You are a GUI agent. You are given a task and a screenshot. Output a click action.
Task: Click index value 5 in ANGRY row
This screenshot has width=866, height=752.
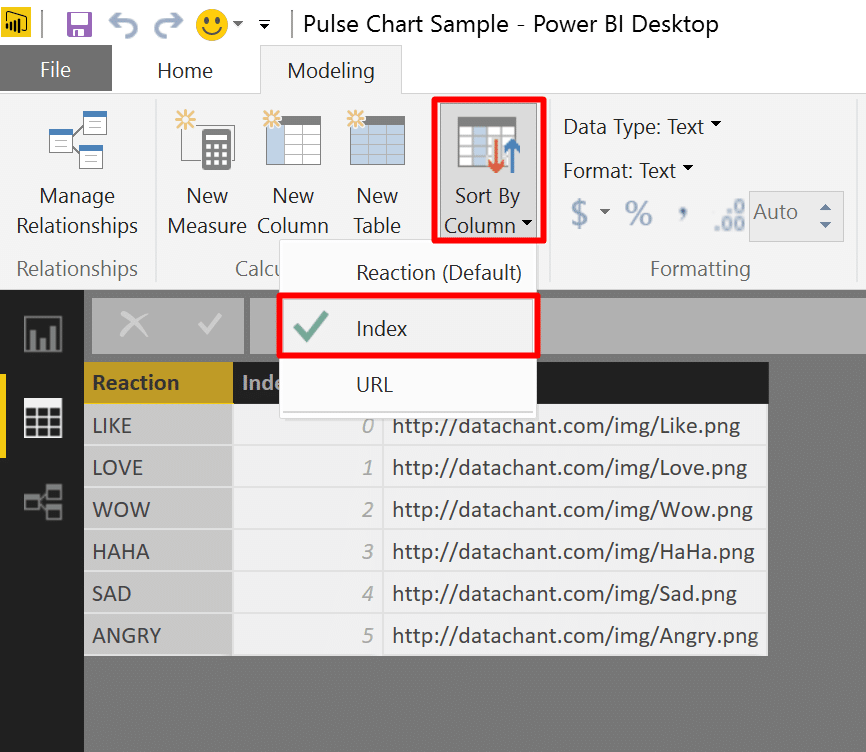click(x=308, y=636)
